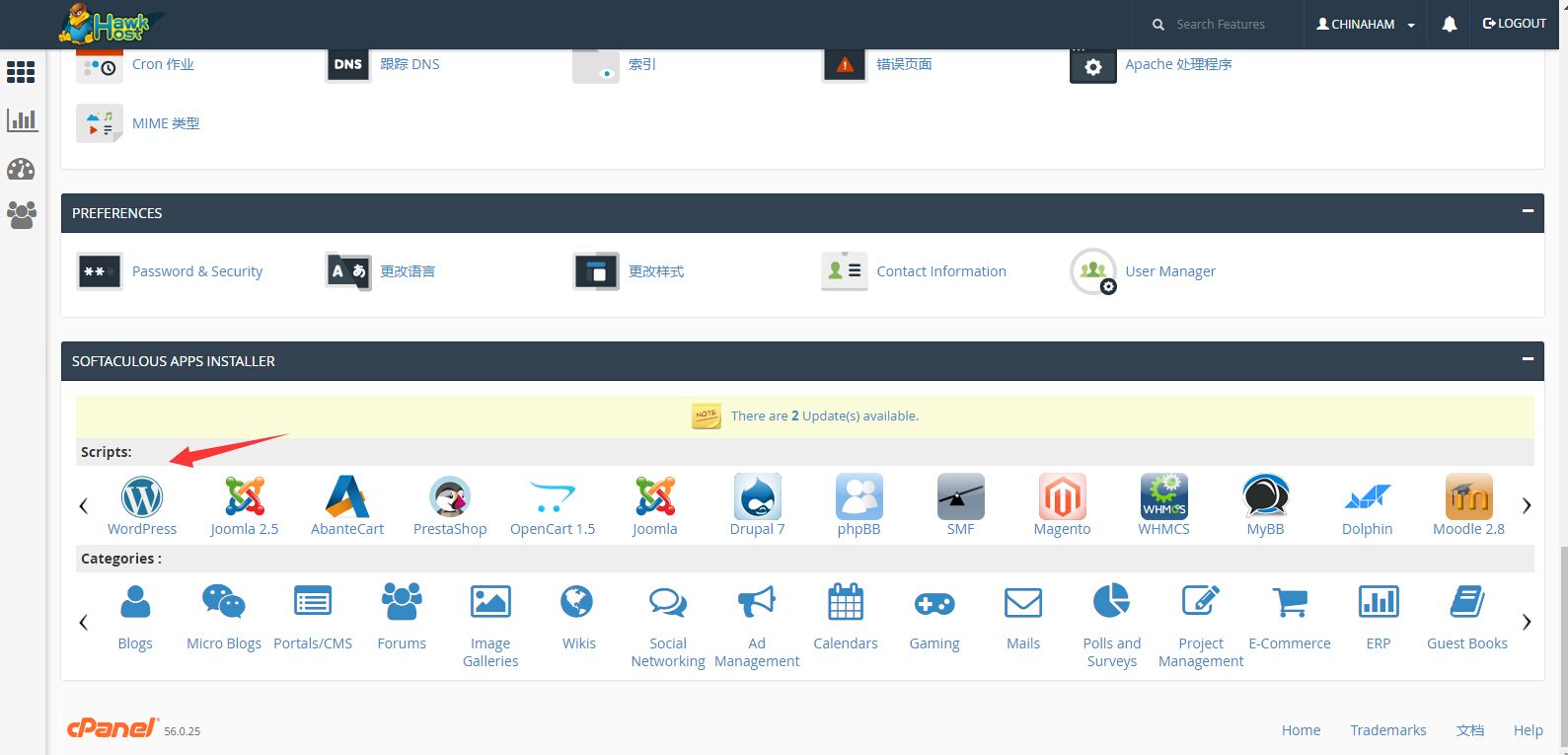Open the MyBB icon

coord(1266,496)
